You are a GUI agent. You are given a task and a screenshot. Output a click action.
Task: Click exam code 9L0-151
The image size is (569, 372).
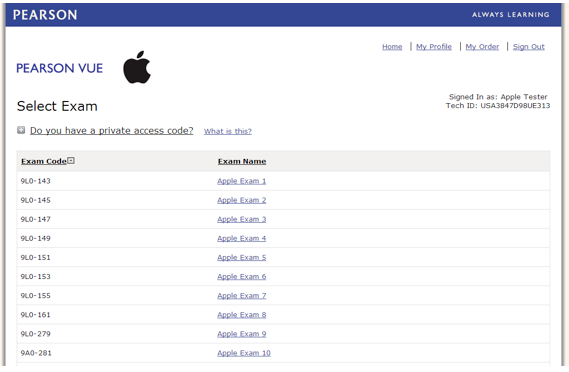pos(36,257)
